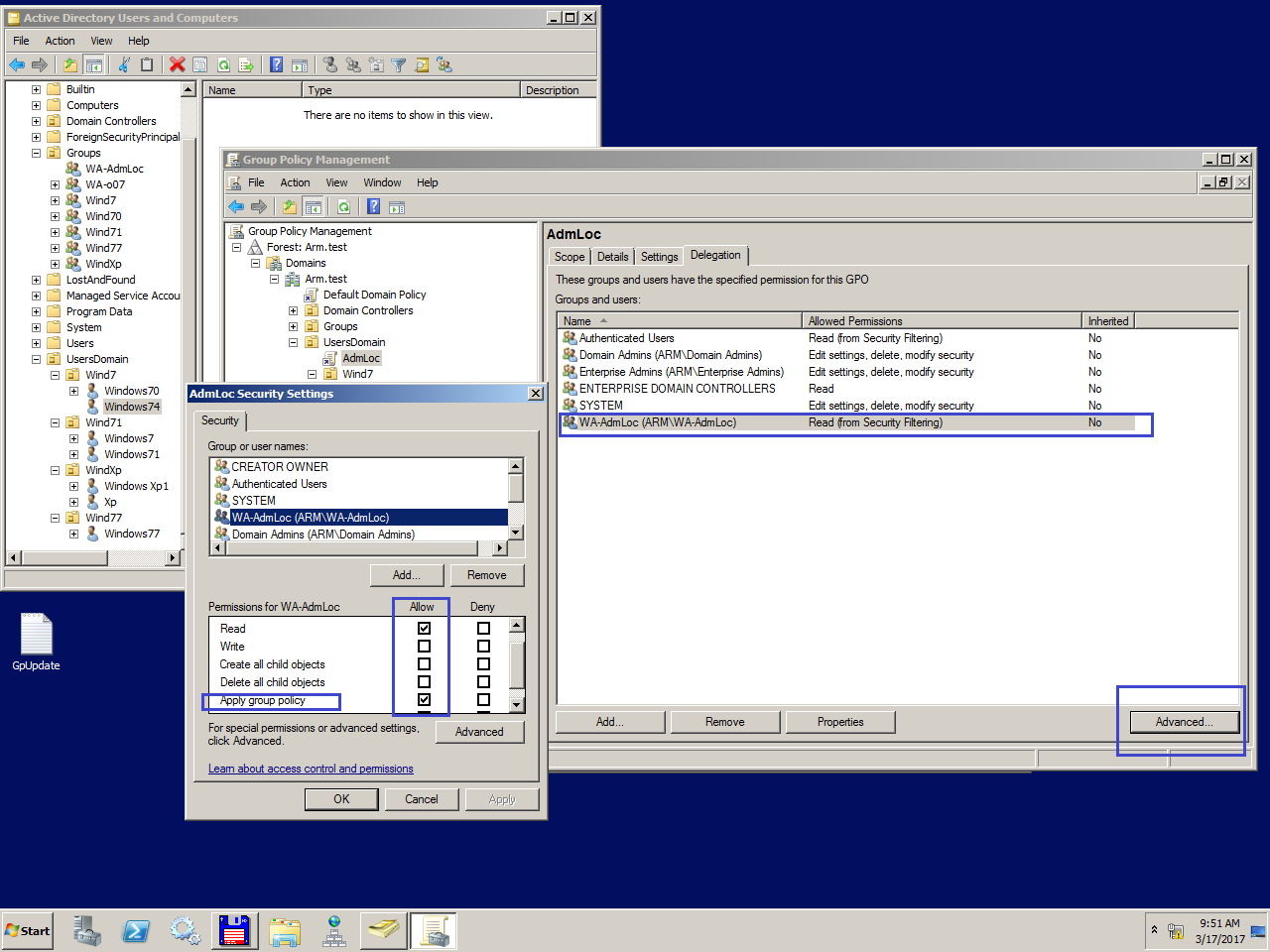Click the Paste clipboard icon in AD toolbar
Screen dimensions: 1270x952
click(147, 64)
